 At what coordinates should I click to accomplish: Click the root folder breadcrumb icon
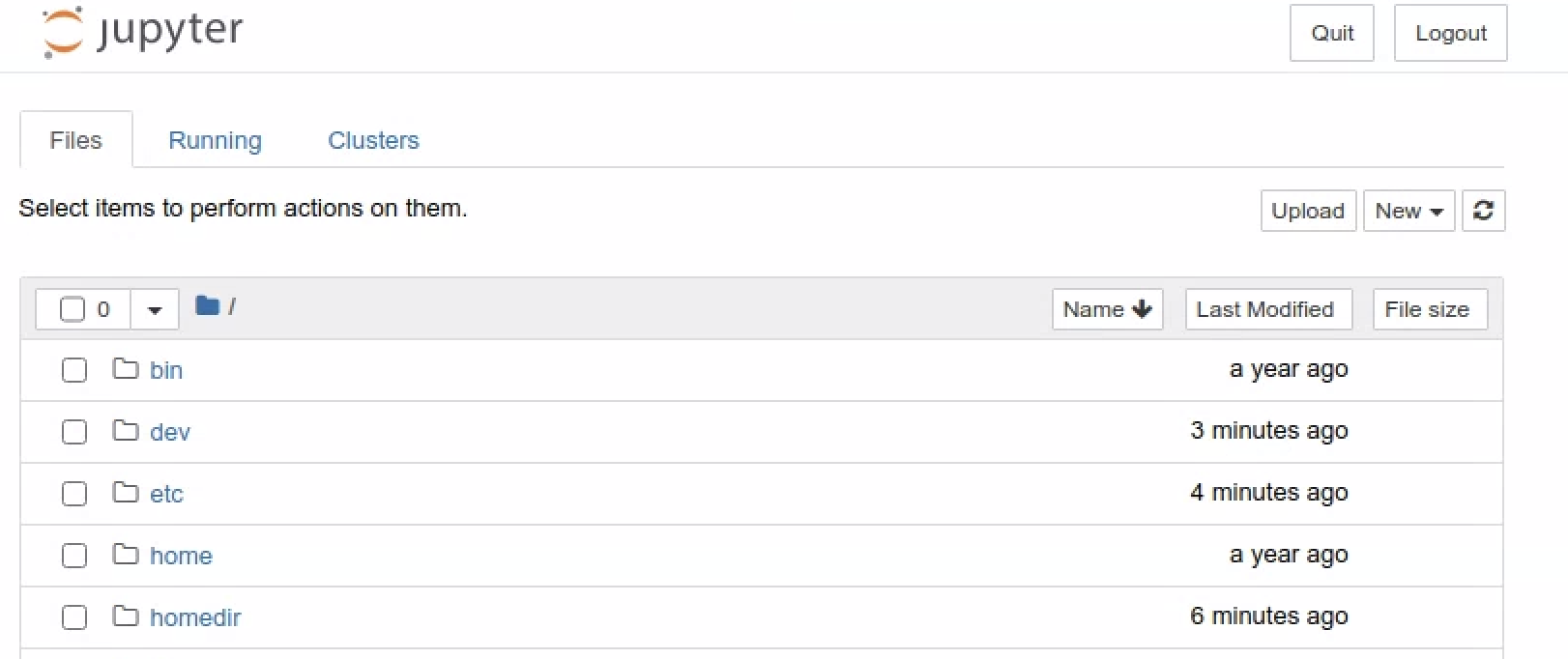[x=207, y=306]
